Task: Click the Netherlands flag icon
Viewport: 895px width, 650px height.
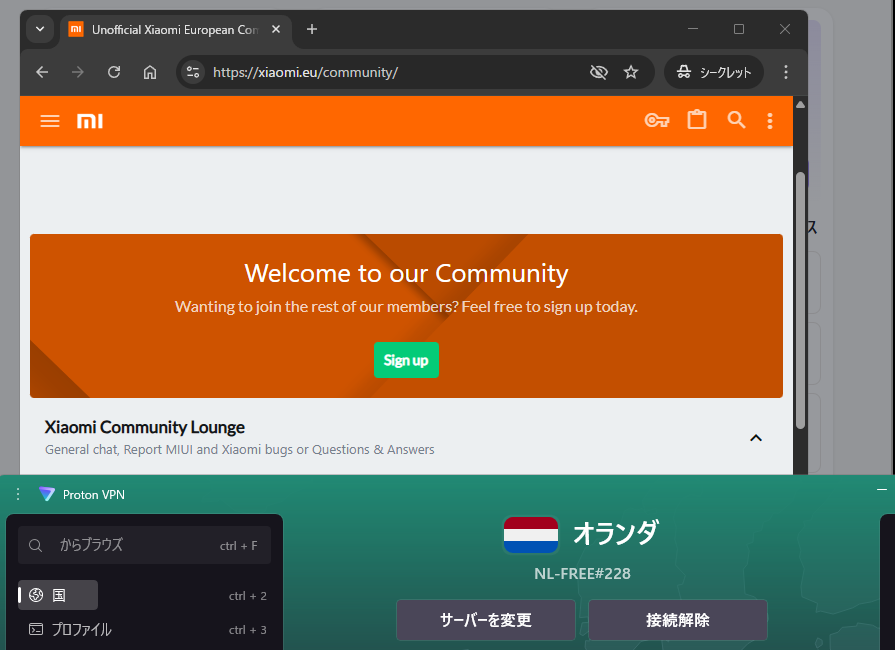Action: pos(531,535)
